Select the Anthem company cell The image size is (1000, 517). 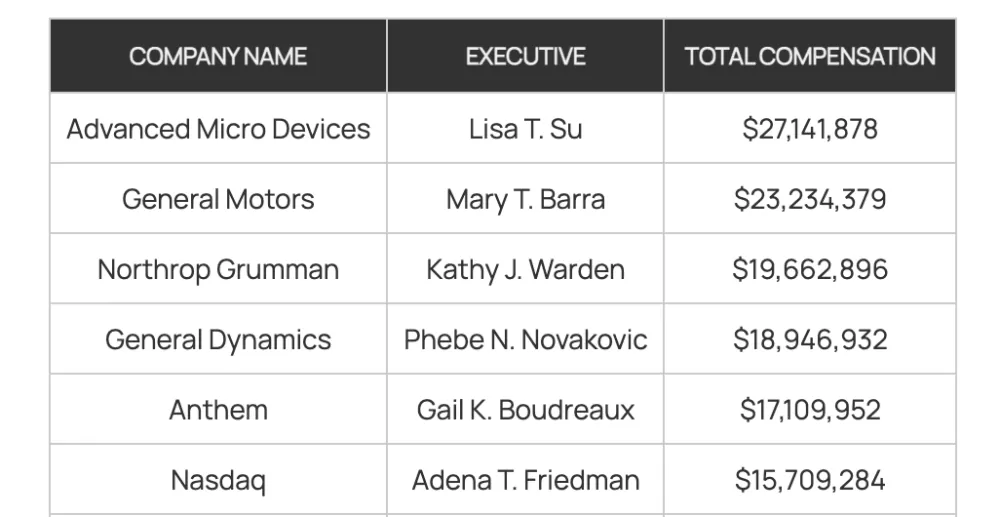pos(218,409)
